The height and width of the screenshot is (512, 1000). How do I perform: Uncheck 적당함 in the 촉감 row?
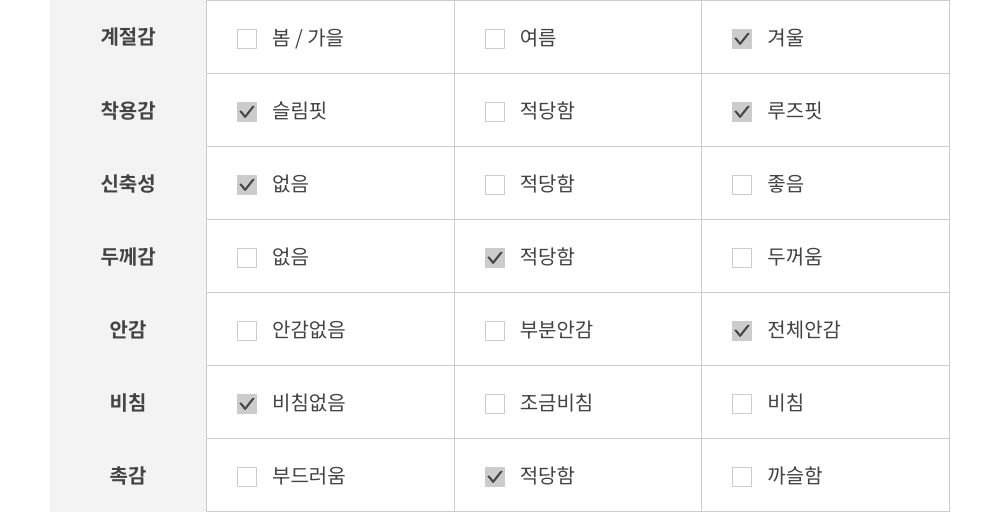495,477
